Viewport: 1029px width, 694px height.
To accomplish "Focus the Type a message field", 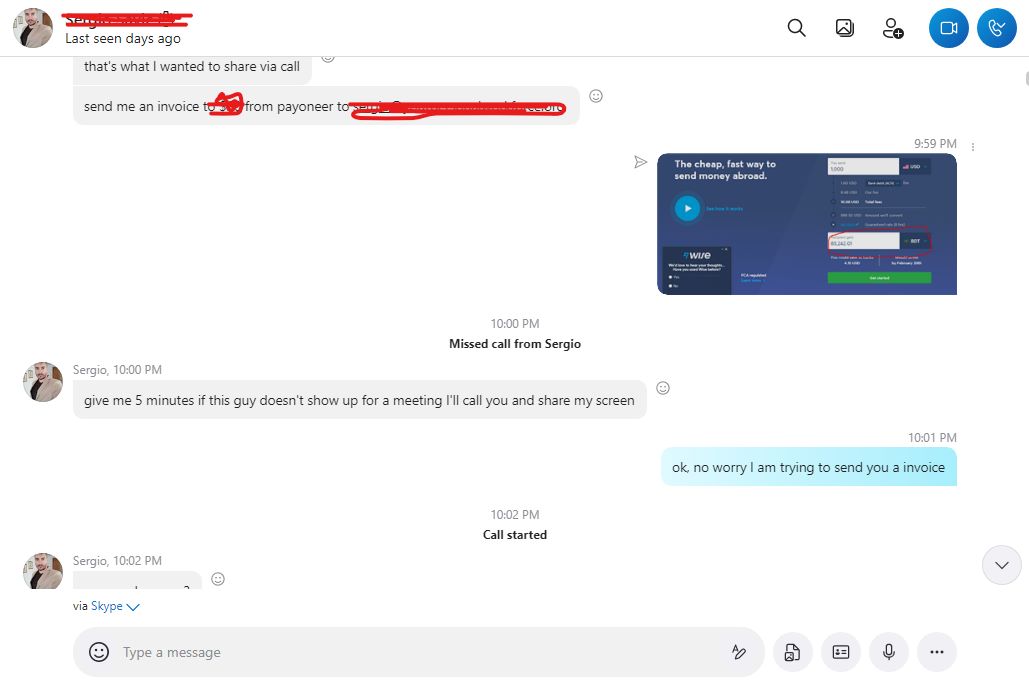I will coord(420,652).
